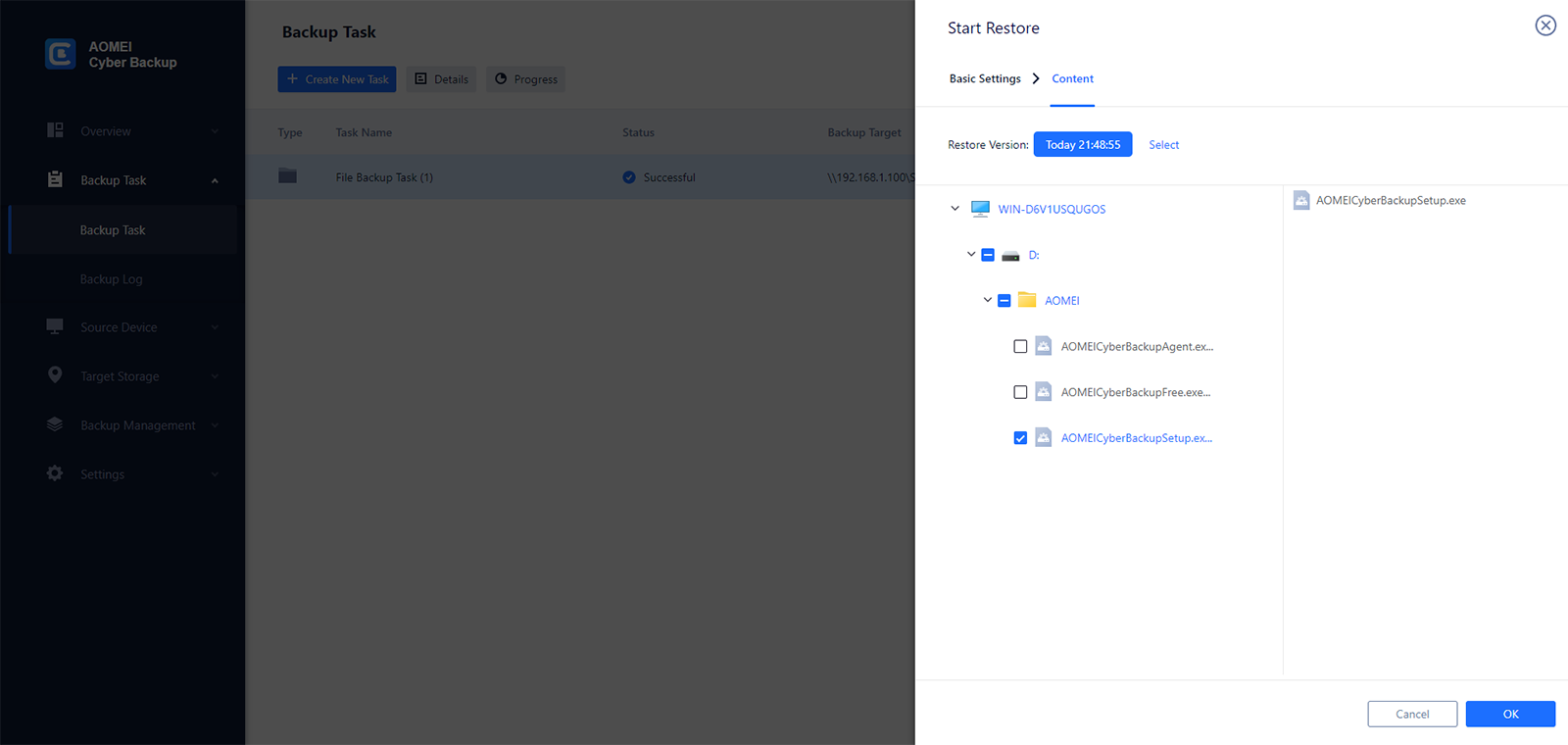The image size is (1568, 745).
Task: Click the D: drive icon in tree
Action: [1010, 256]
